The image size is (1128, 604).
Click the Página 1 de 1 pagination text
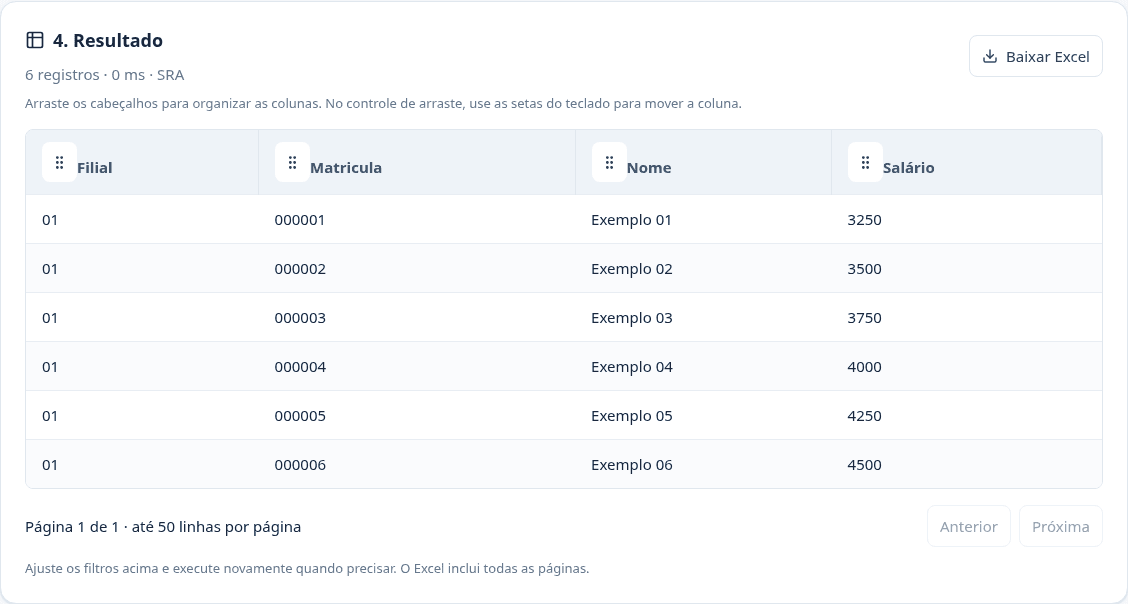[163, 527]
